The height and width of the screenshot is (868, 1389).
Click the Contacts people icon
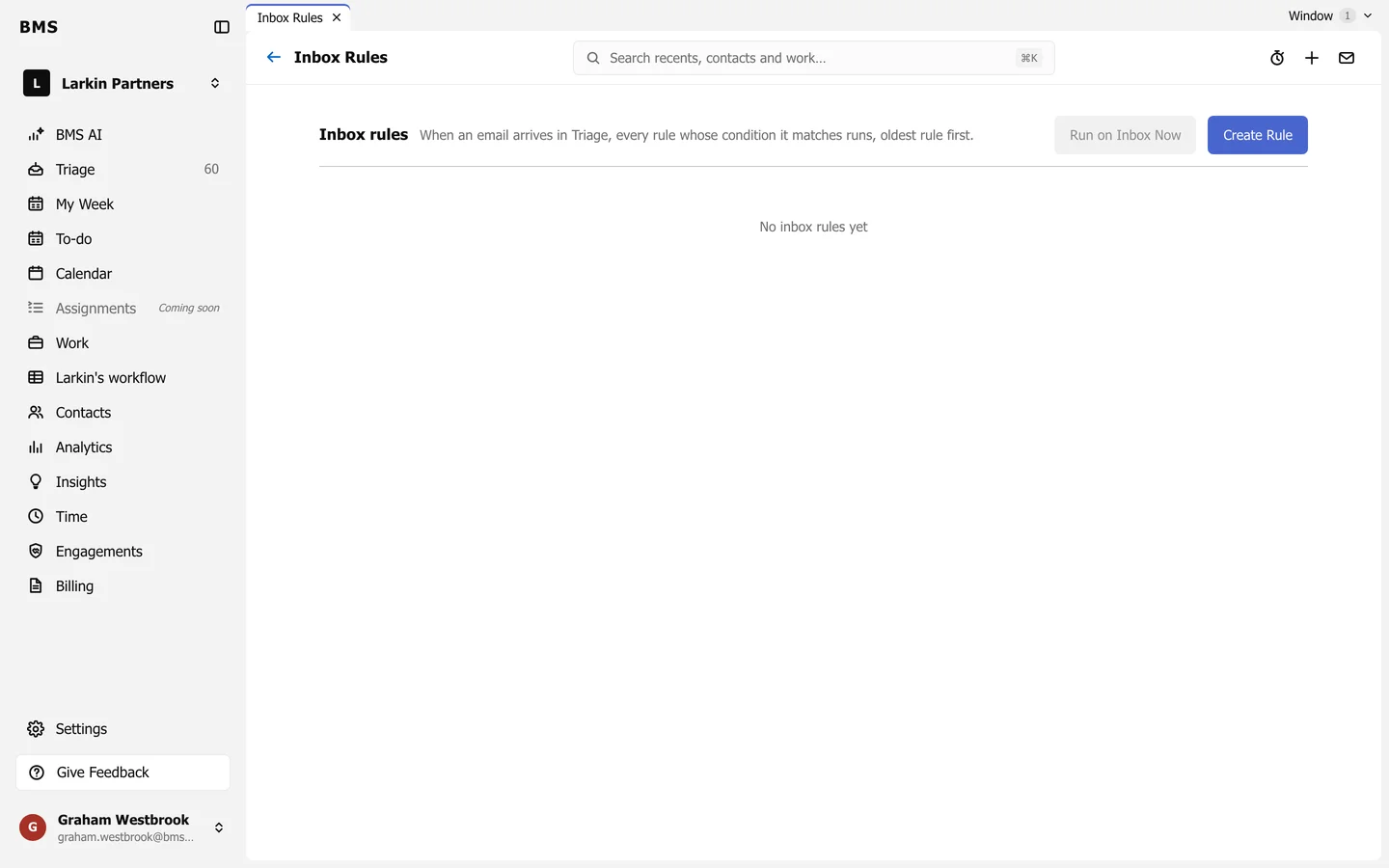tap(36, 413)
